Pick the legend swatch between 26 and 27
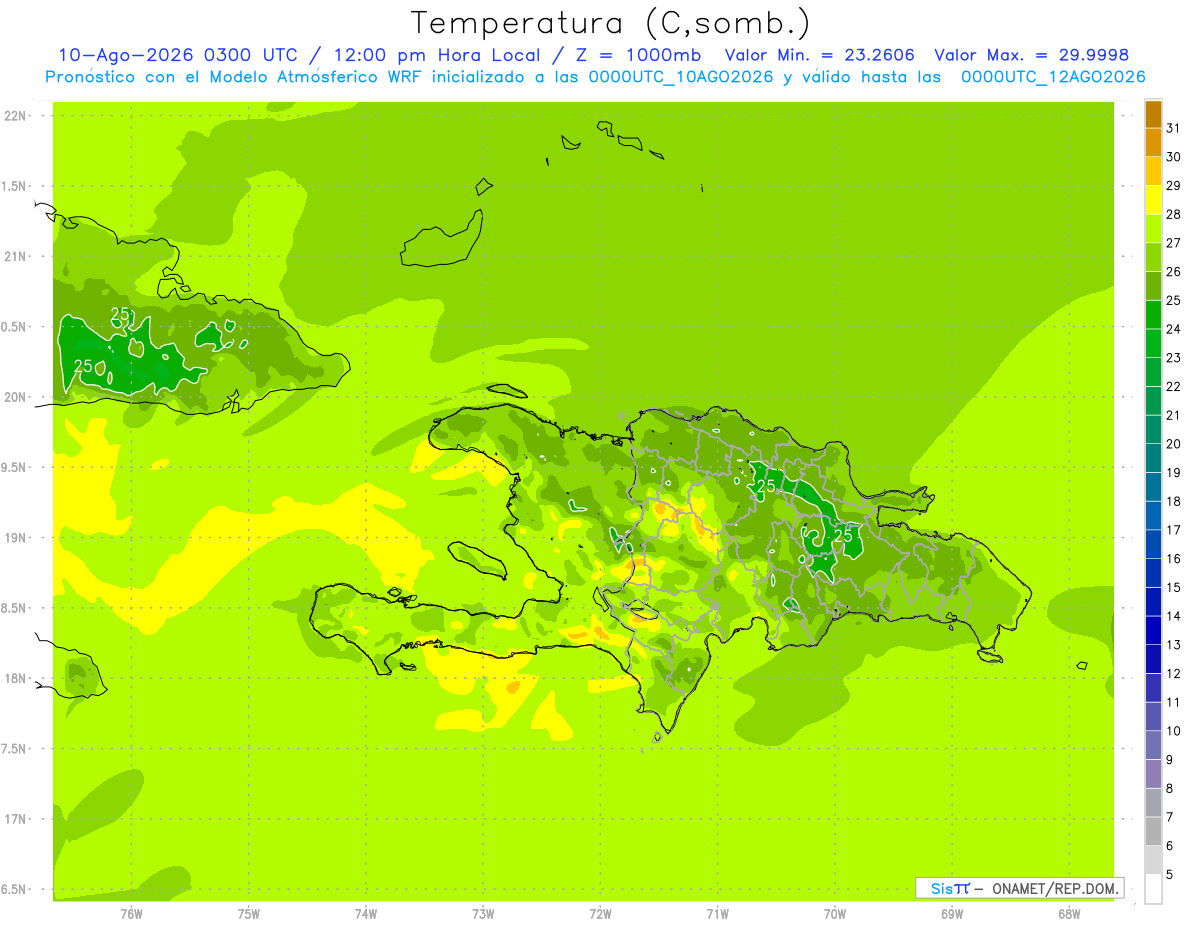The width and height of the screenshot is (1200, 927). 1153,257
